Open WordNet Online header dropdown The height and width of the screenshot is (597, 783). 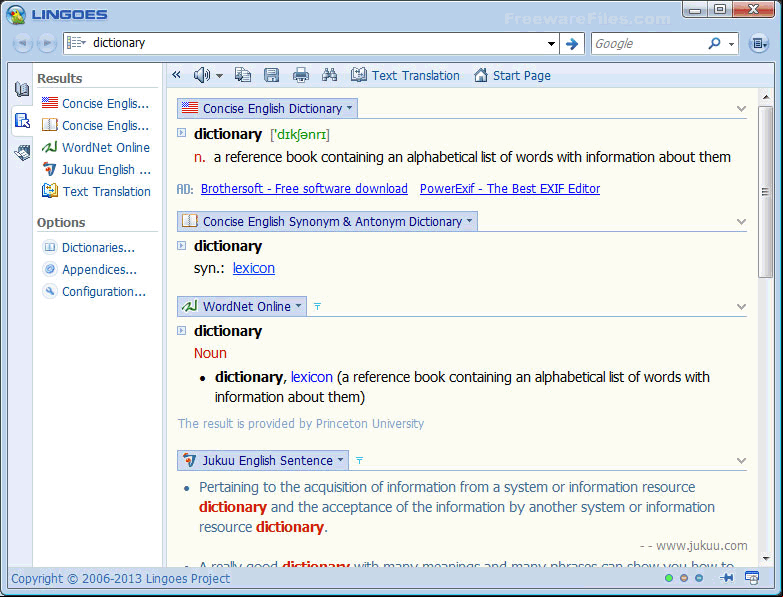299,305
